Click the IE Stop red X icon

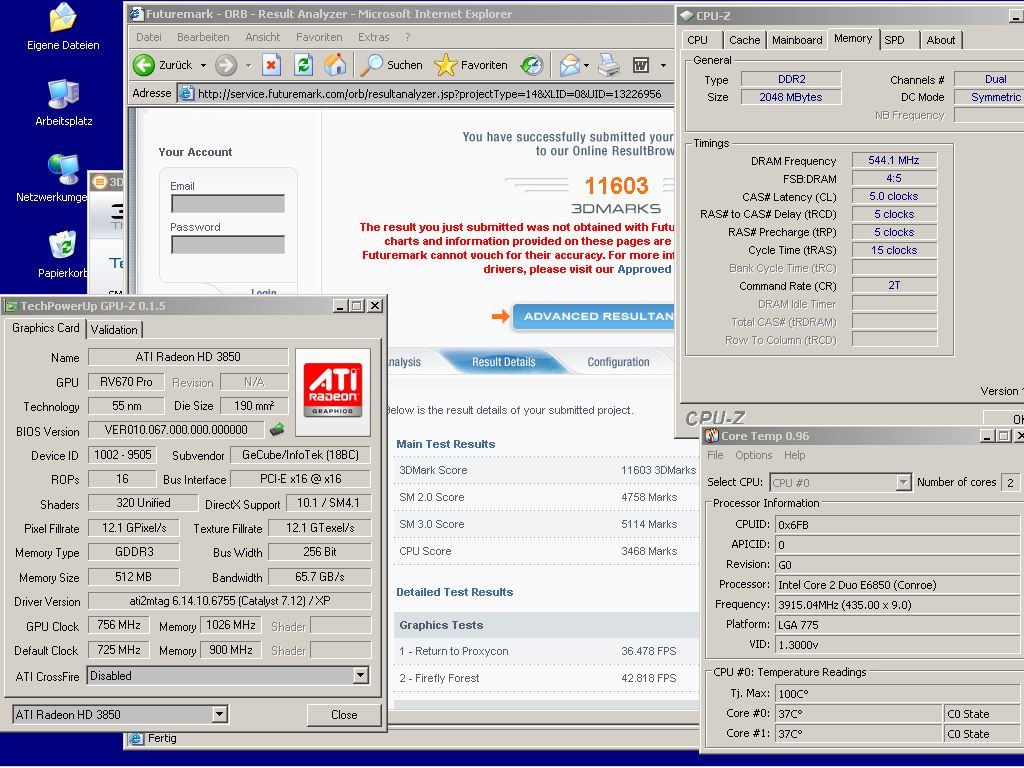click(271, 65)
